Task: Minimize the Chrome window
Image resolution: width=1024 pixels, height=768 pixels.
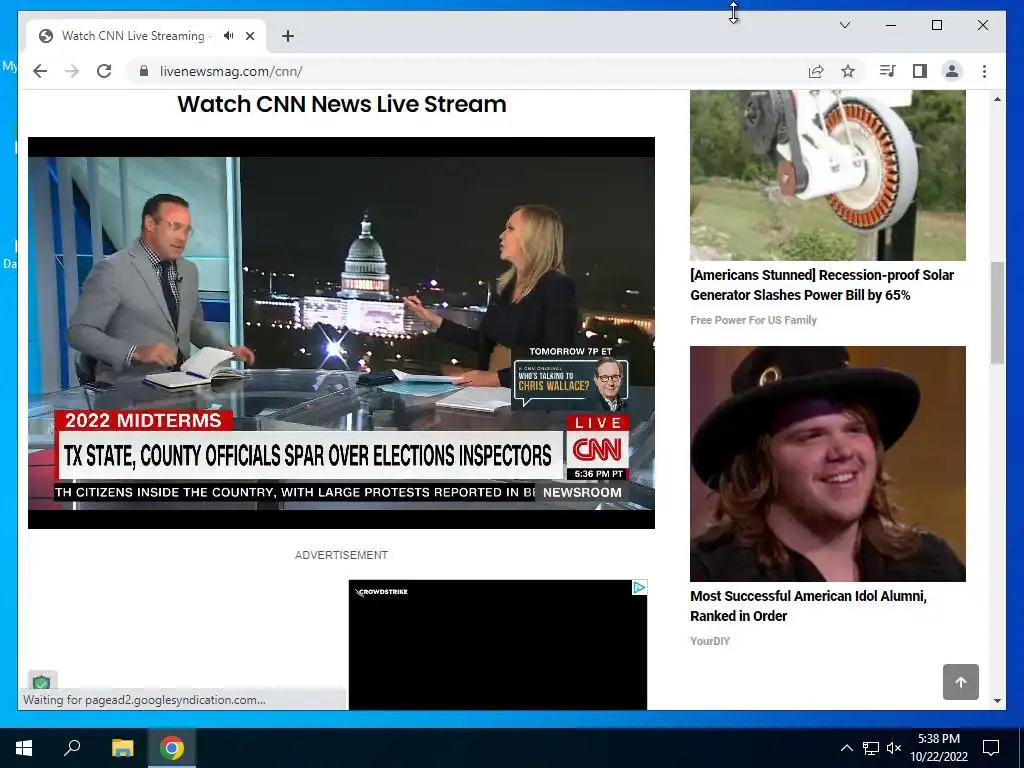Action: [x=891, y=25]
